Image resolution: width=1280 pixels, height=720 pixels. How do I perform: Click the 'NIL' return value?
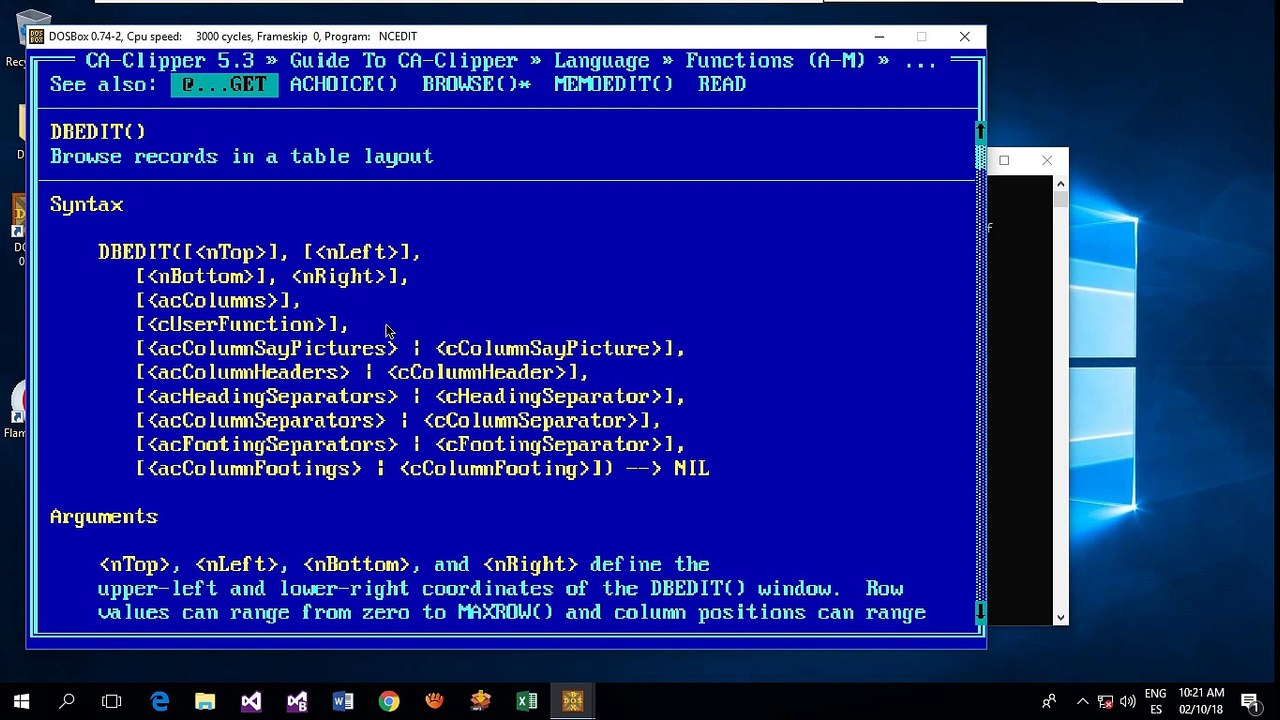[691, 468]
